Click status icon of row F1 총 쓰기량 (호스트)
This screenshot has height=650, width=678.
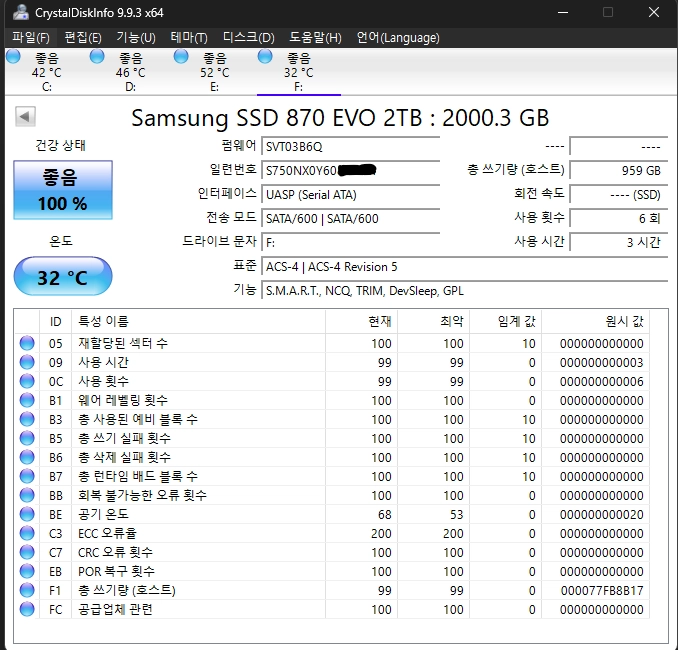27,590
